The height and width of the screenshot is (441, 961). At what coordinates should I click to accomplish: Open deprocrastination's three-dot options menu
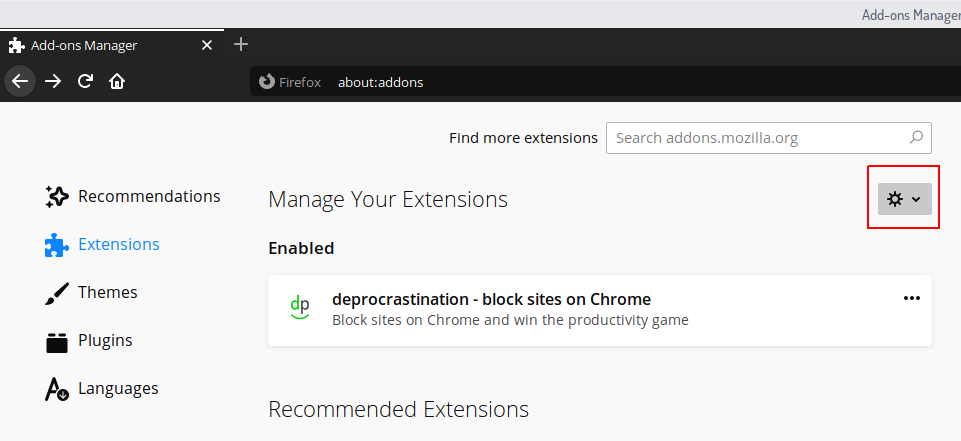pyautogui.click(x=911, y=298)
